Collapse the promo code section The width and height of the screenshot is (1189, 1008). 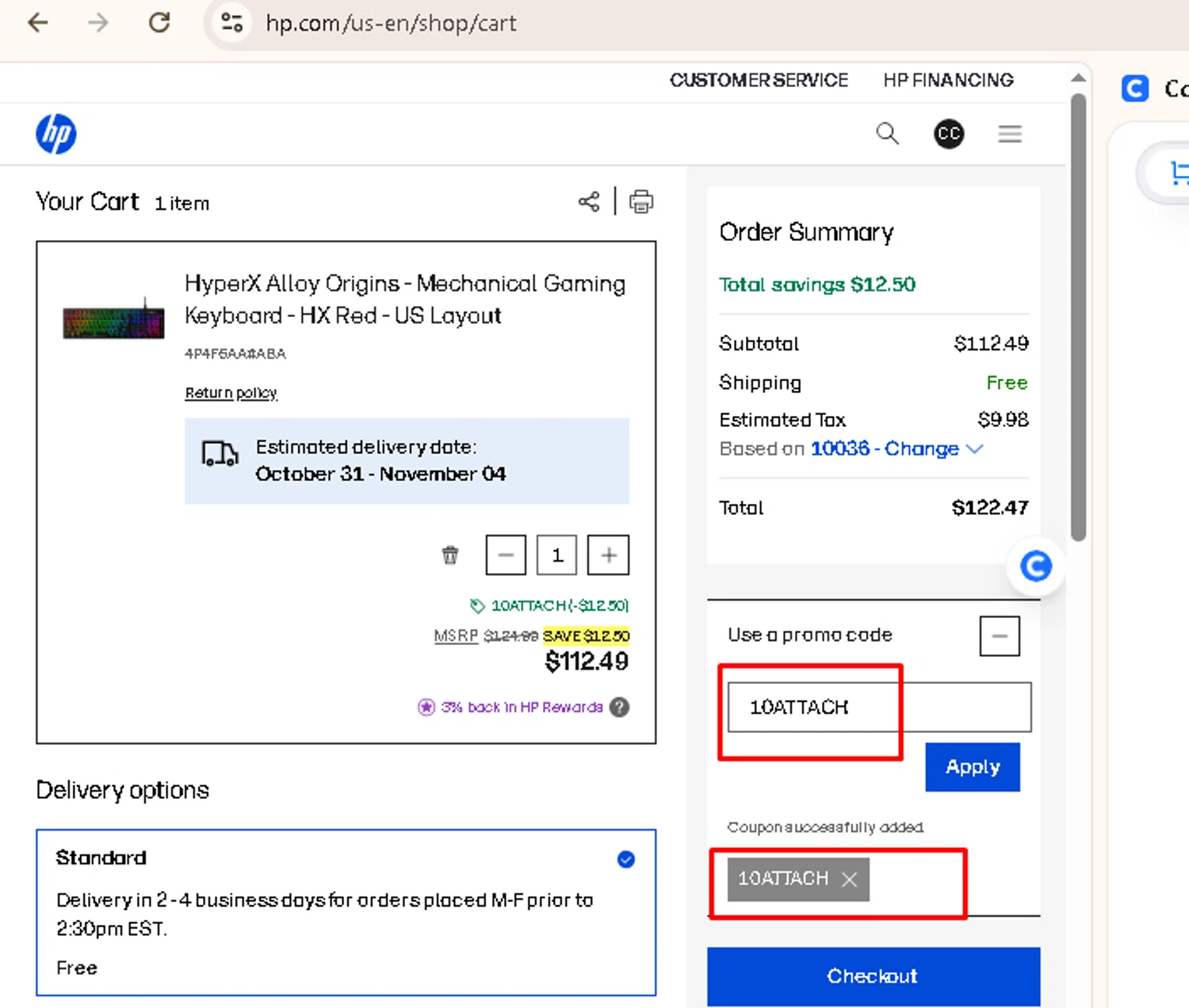pos(1000,636)
